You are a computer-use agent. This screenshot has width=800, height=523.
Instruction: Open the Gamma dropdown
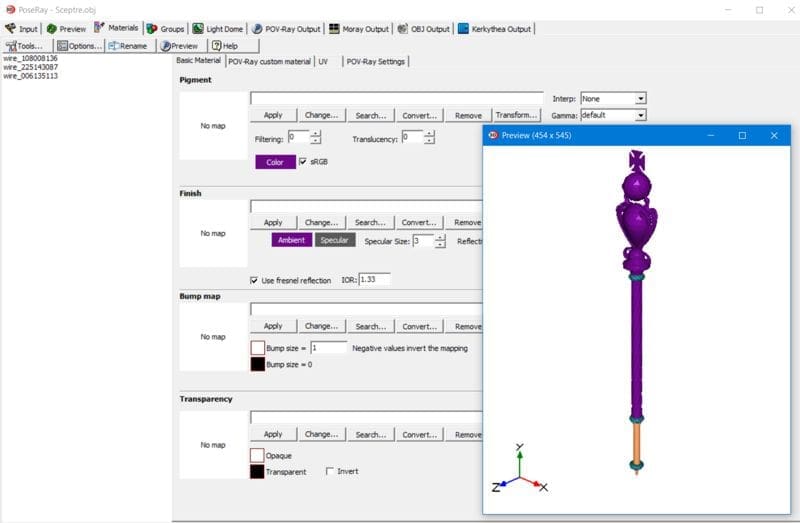click(640, 115)
